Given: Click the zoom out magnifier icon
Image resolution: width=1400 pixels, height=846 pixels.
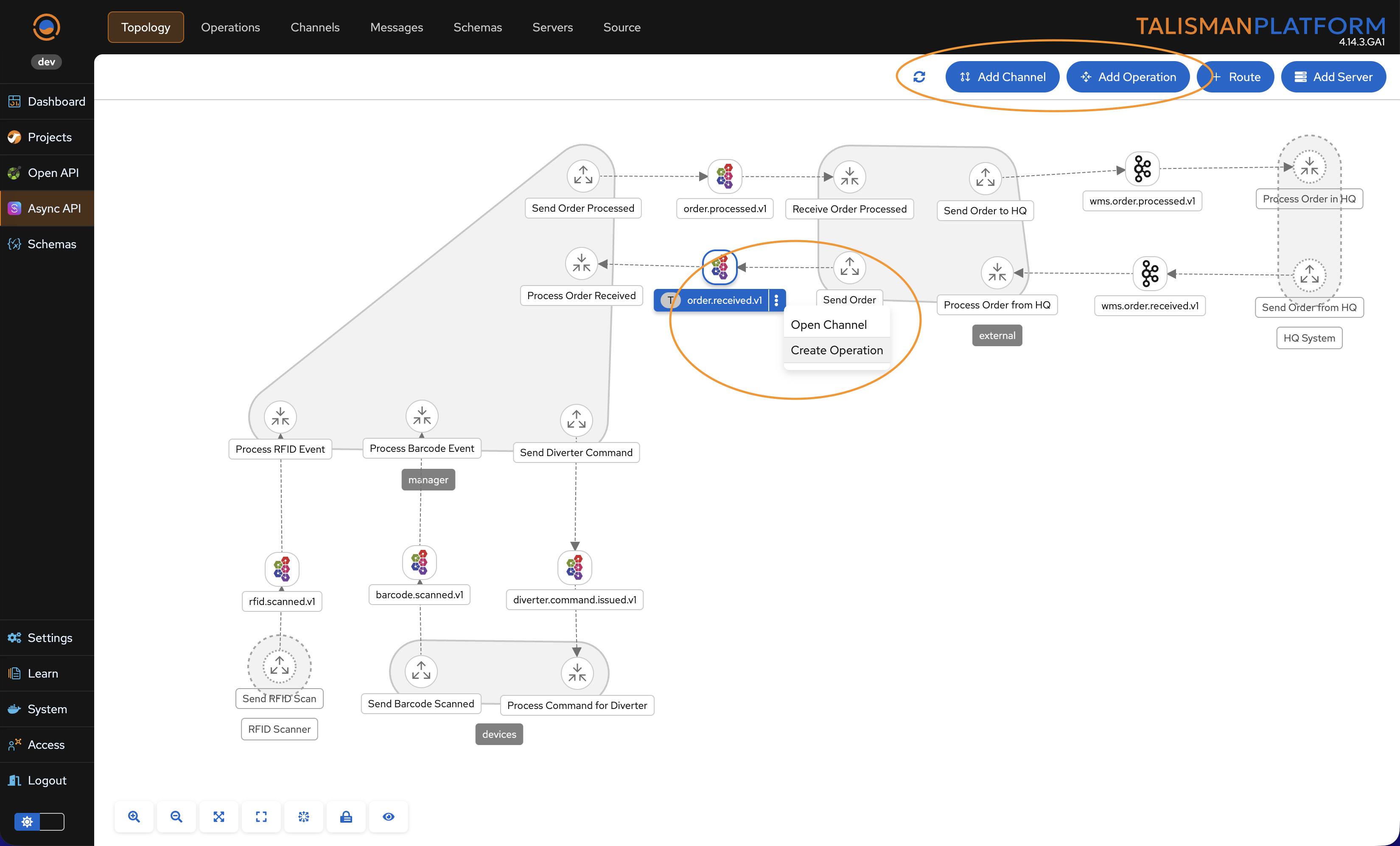Looking at the screenshot, I should [x=176, y=816].
